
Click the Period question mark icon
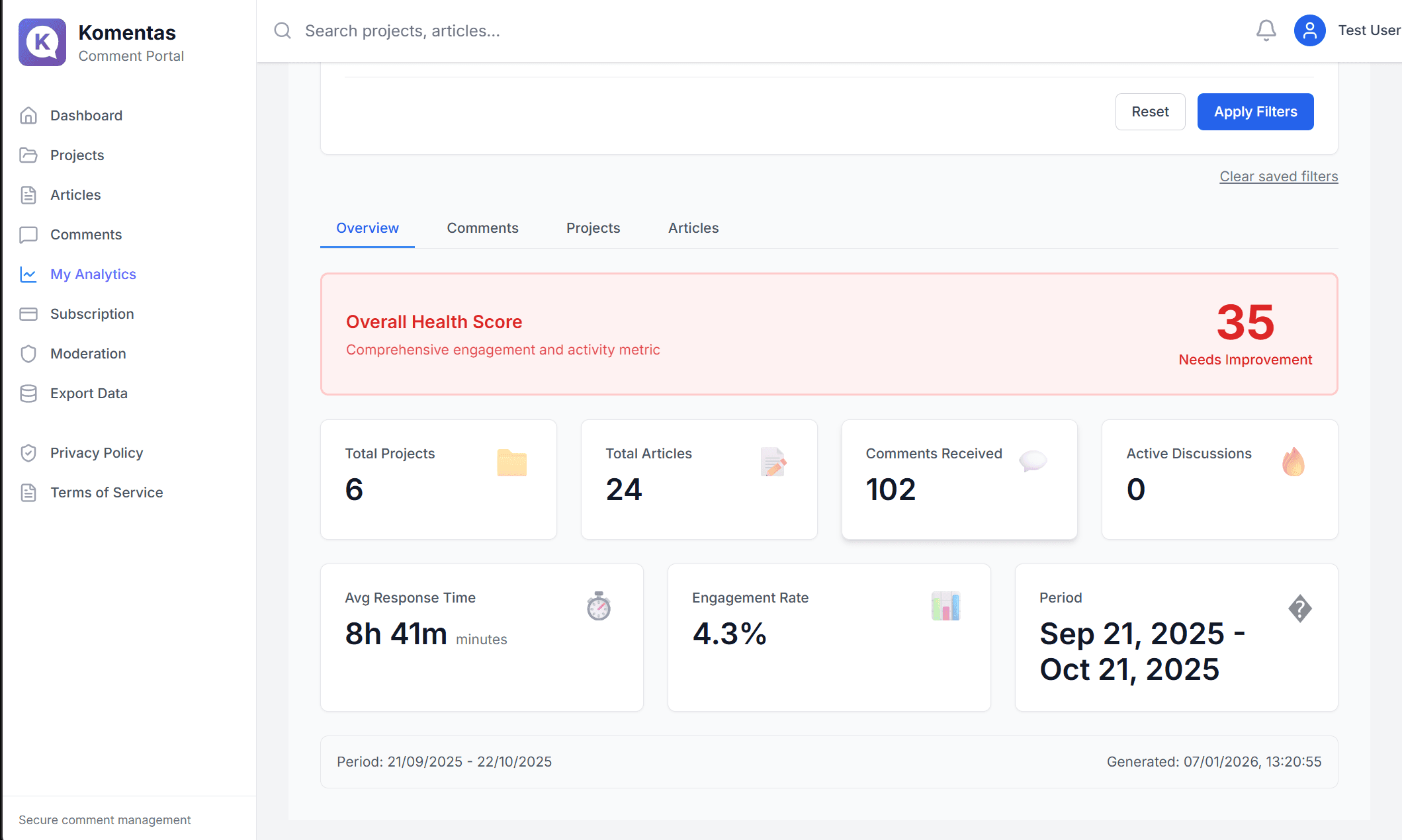[1299, 609]
